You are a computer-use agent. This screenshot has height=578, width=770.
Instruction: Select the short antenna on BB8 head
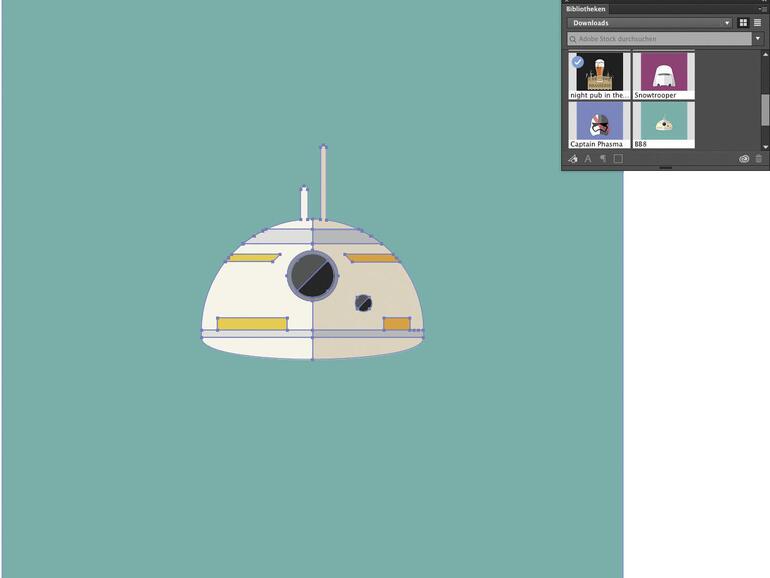[304, 203]
